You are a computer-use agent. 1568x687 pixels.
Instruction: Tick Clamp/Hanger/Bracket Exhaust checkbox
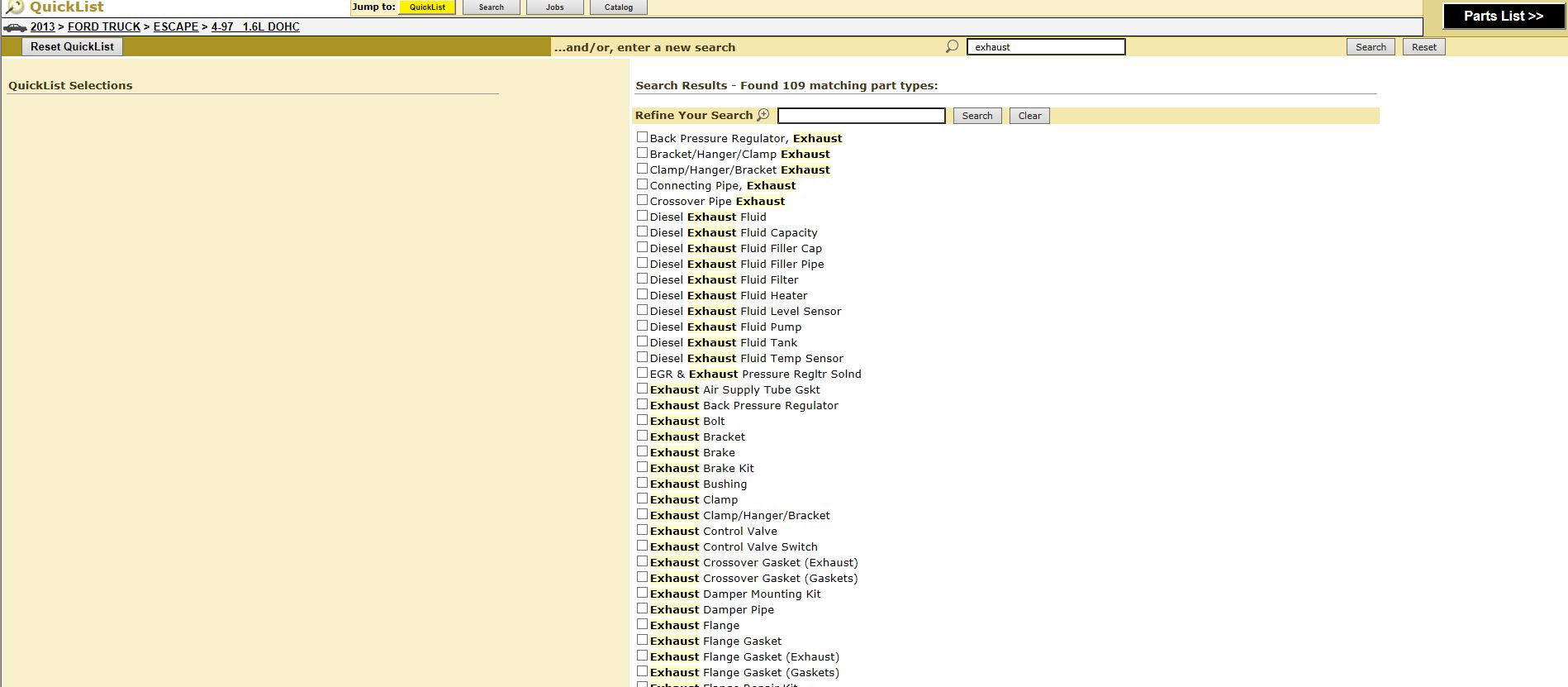coord(642,169)
